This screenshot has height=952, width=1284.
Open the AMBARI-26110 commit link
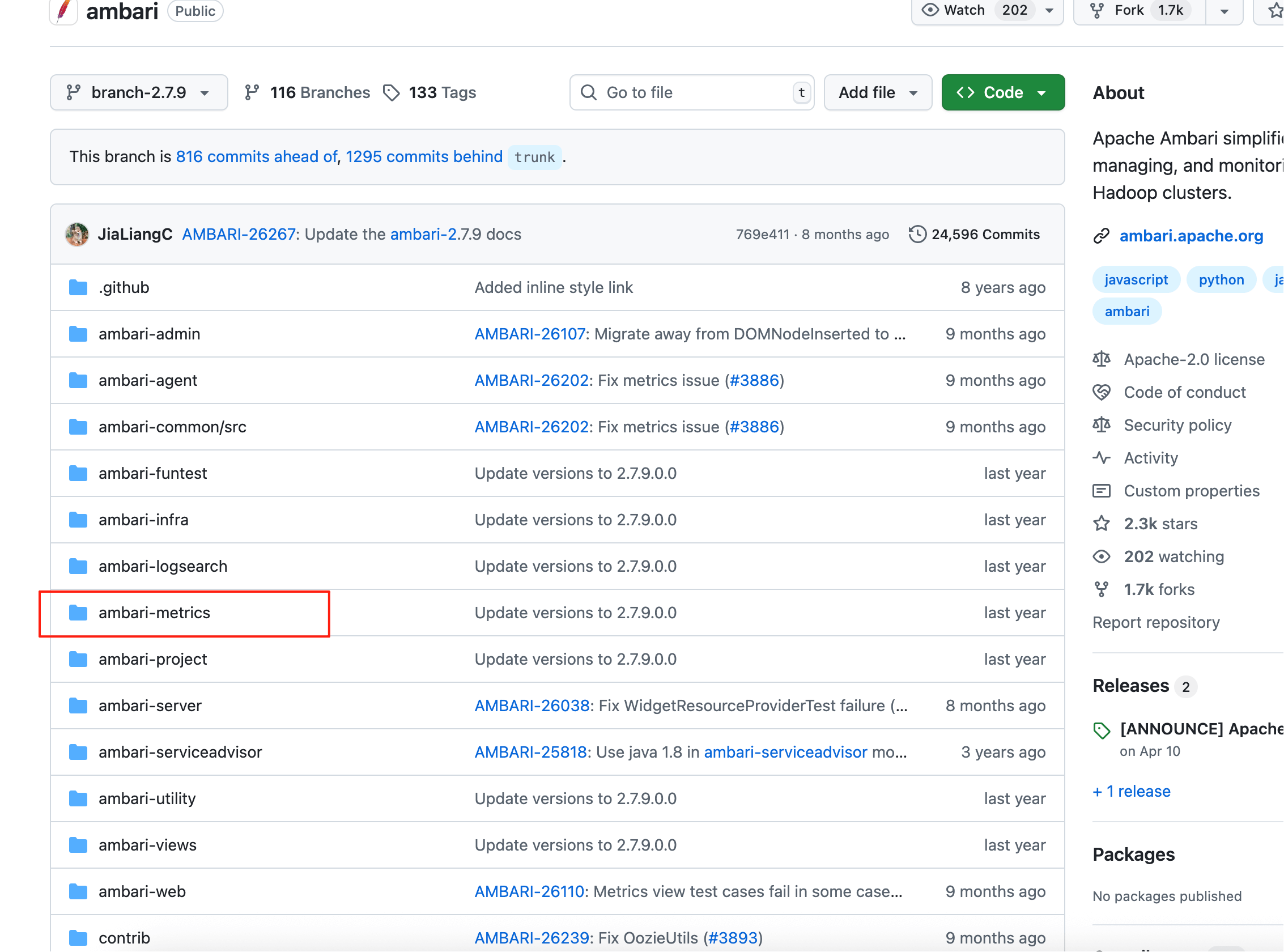tap(530, 892)
